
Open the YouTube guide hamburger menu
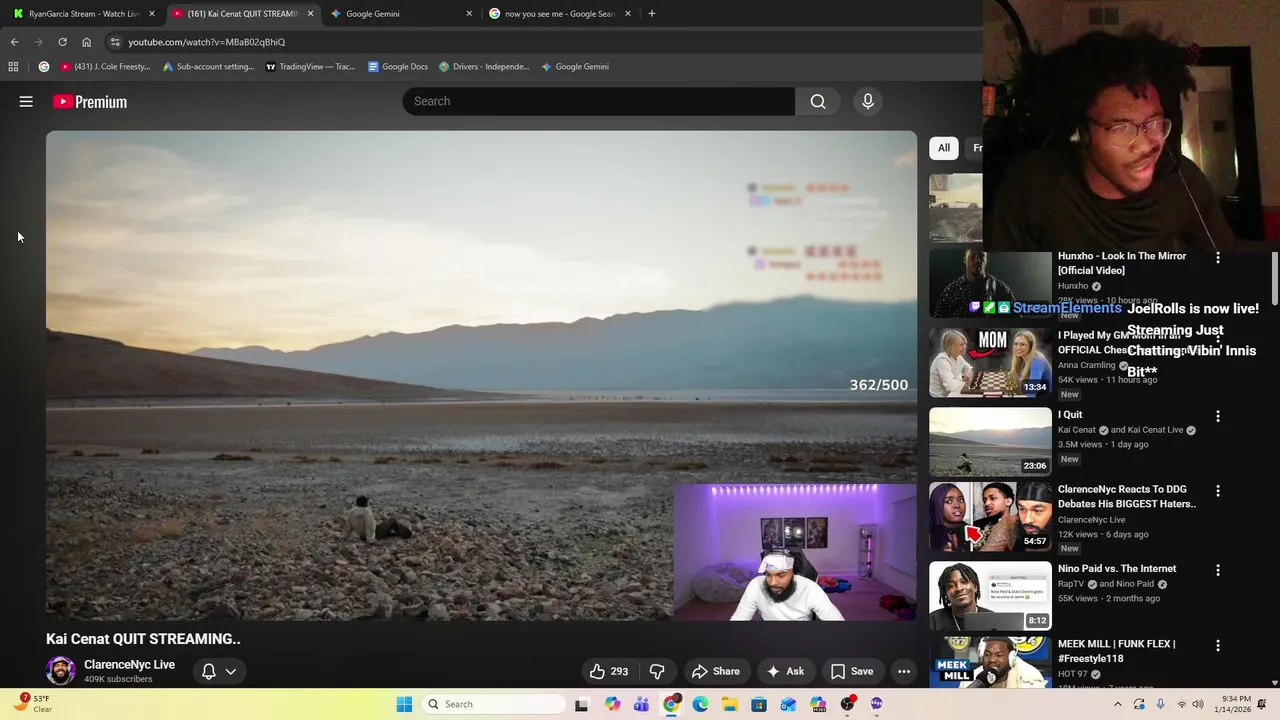pos(26,101)
